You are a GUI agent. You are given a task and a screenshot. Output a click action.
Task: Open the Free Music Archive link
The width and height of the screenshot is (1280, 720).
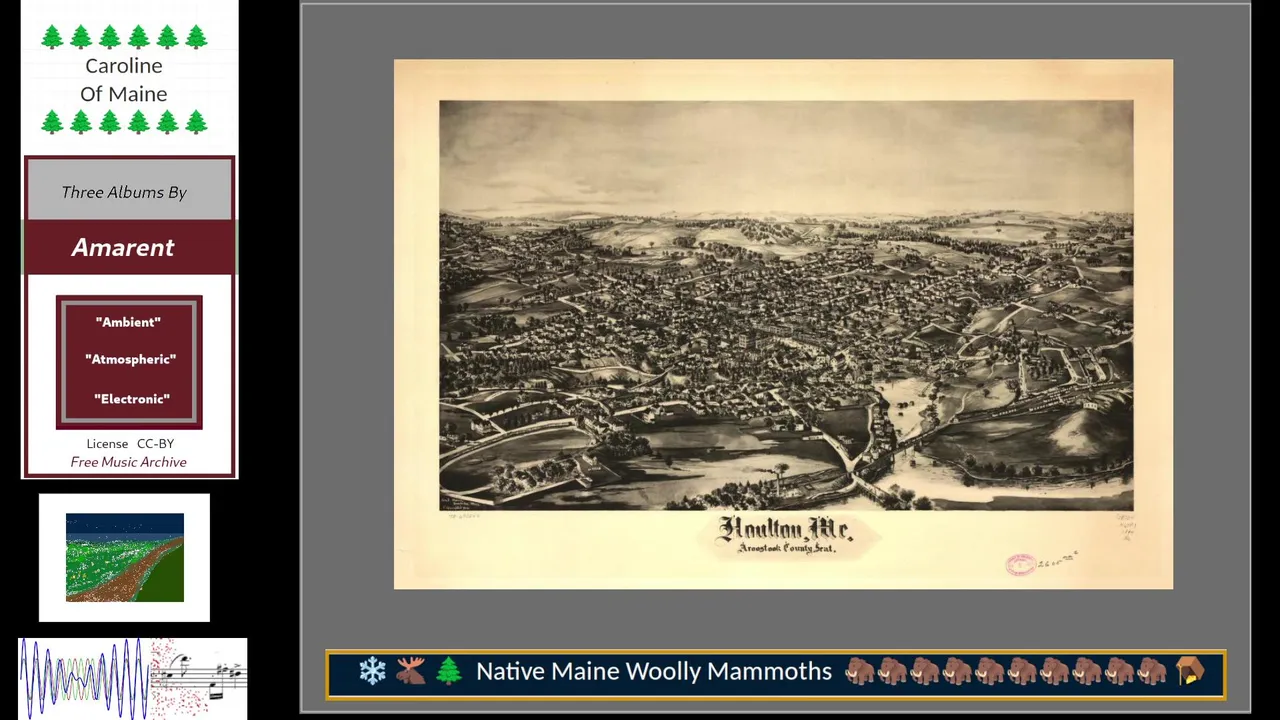(128, 462)
